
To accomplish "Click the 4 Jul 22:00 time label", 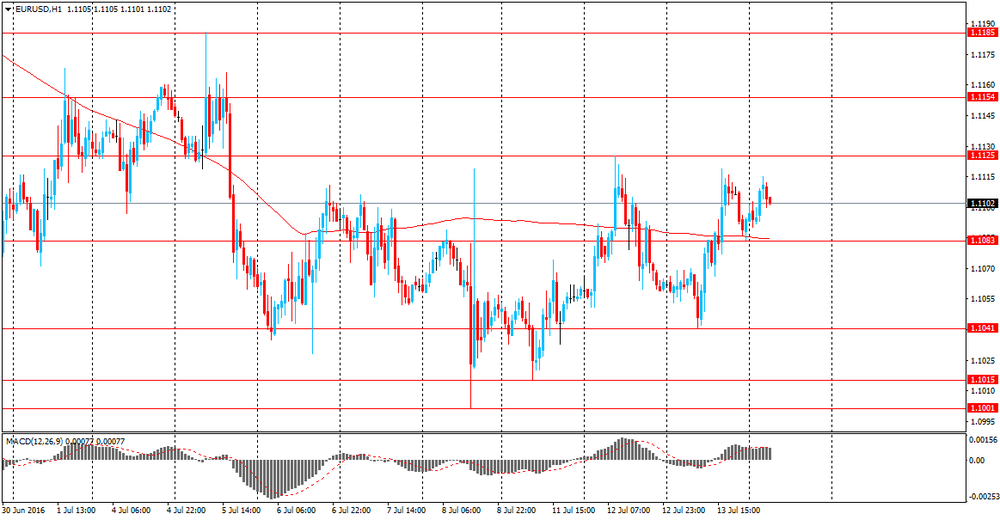I will pos(186,510).
